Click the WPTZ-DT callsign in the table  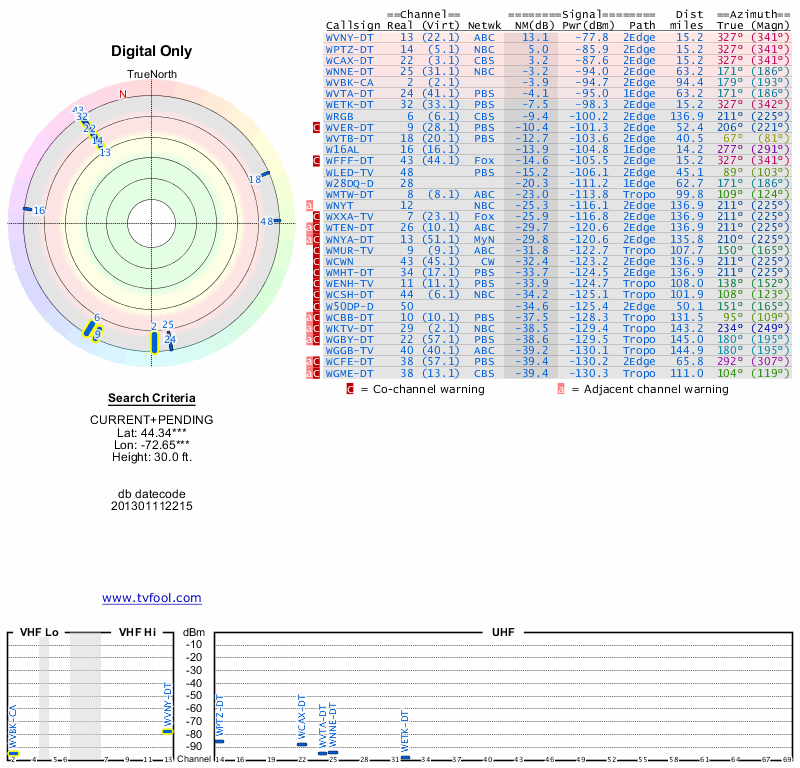[x=349, y=49]
